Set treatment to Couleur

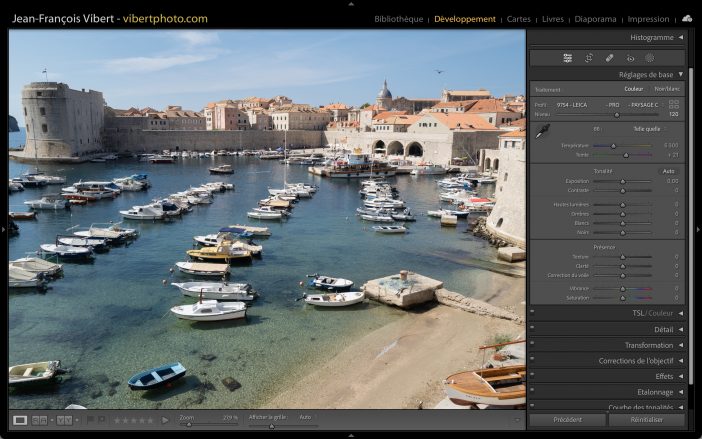point(634,89)
